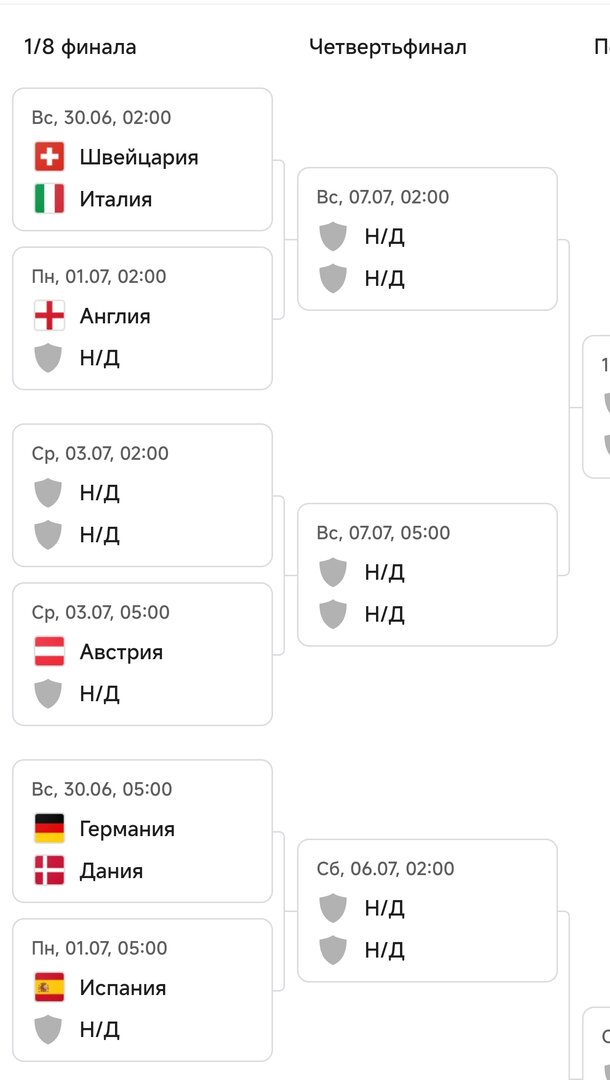Image resolution: width=610 pixels, height=1080 pixels.
Task: Click the Austria flag icon
Action: [49, 652]
